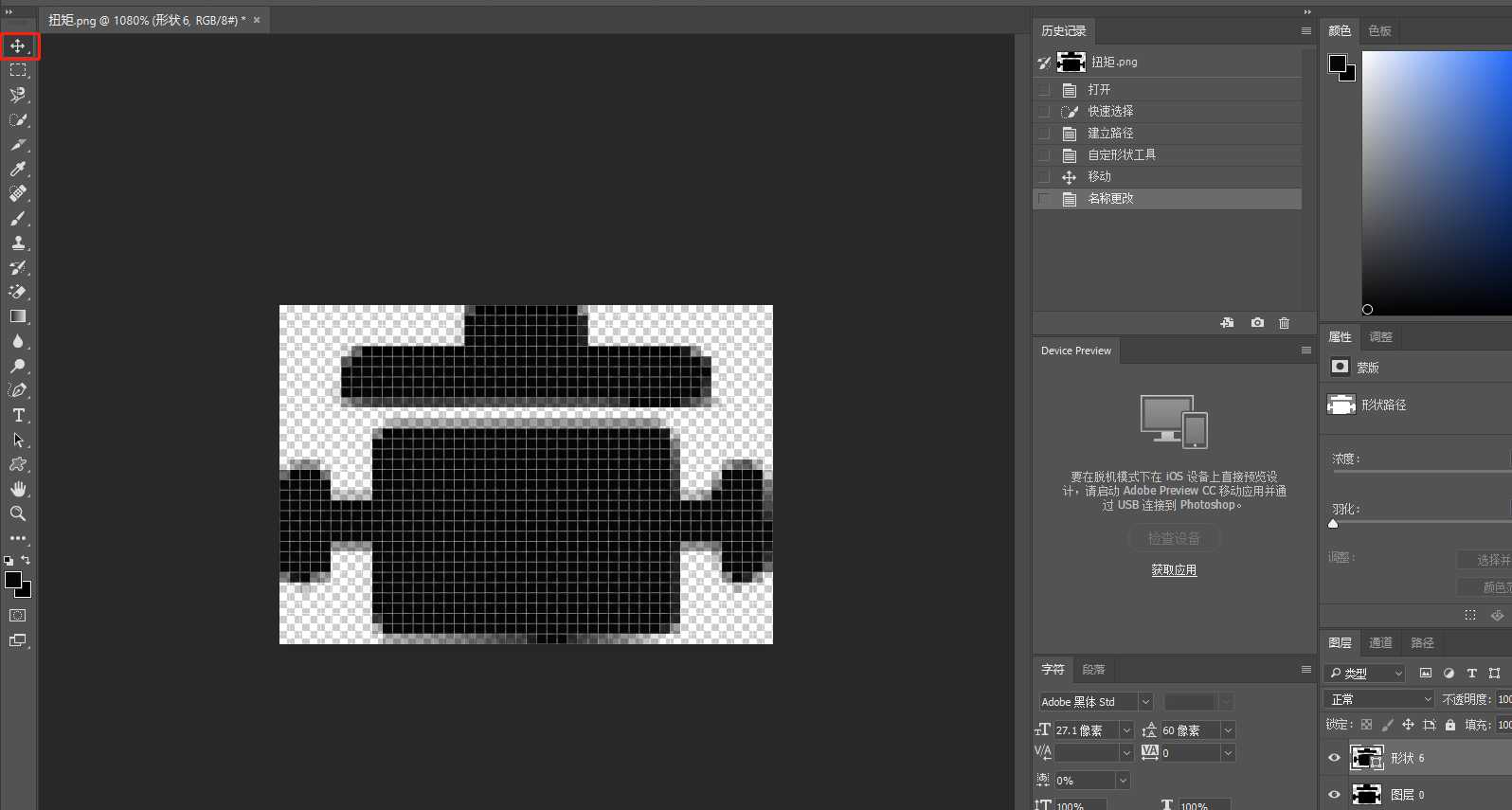Open the History panel menu
The image size is (1512, 810).
(x=1306, y=31)
